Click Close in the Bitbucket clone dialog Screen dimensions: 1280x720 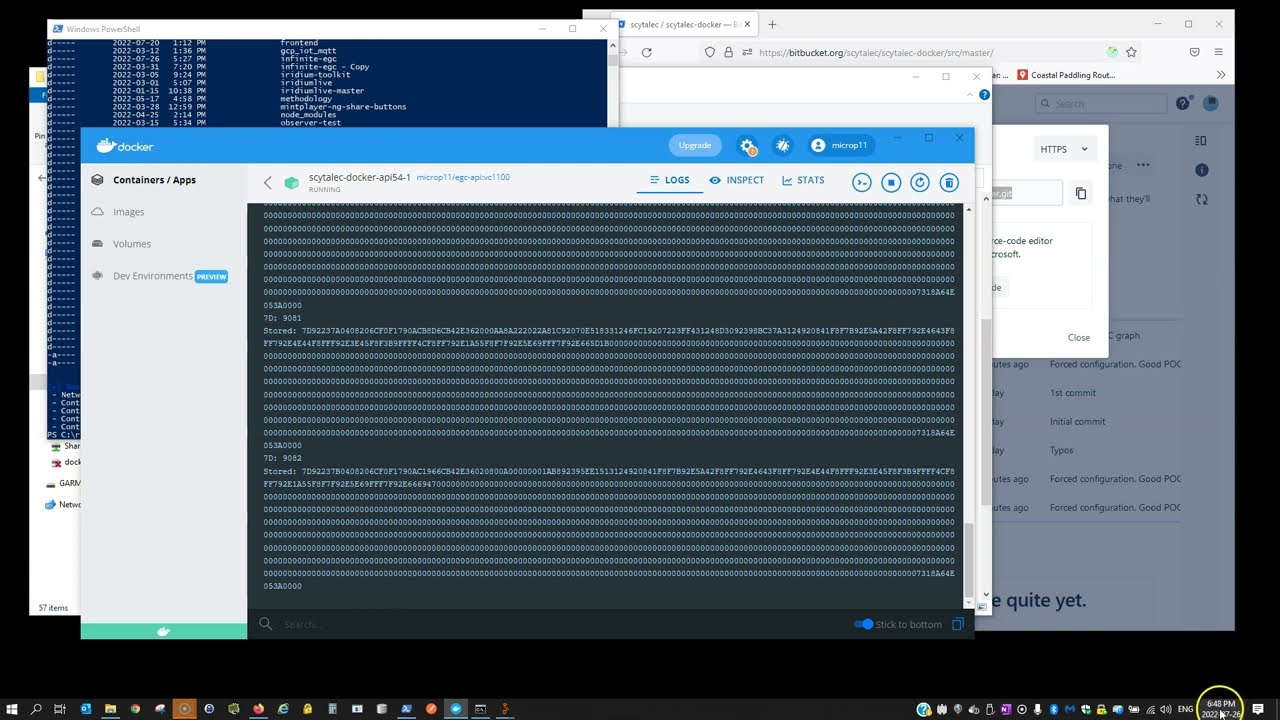click(x=1078, y=337)
